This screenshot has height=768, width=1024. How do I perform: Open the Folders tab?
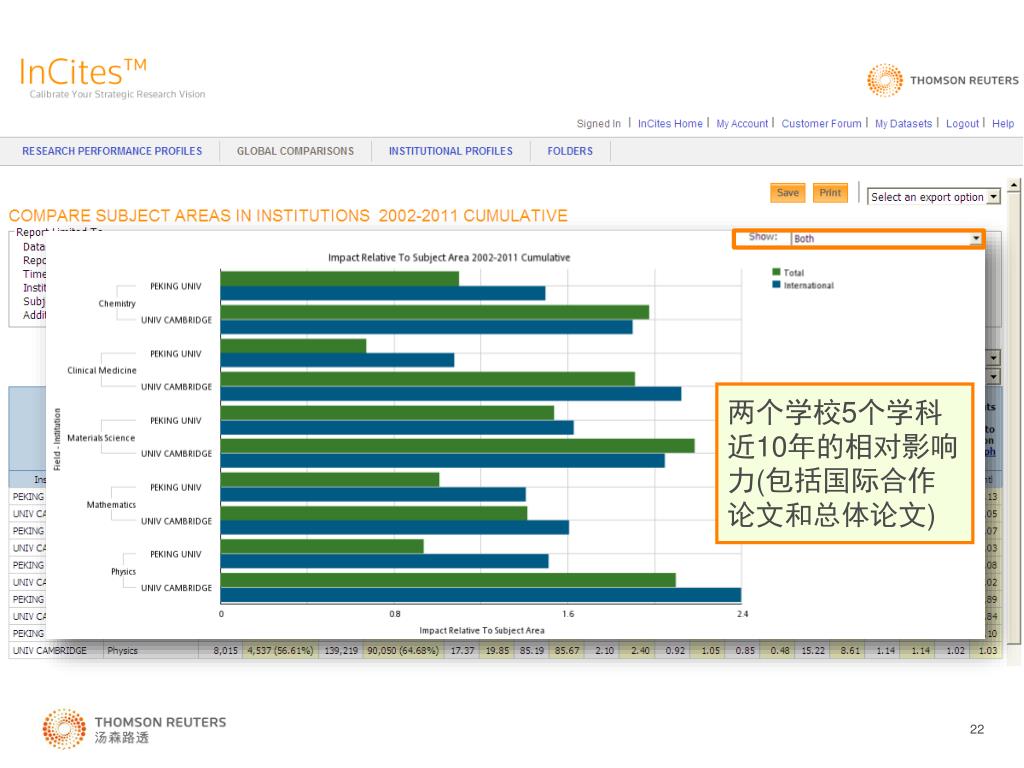[x=570, y=151]
